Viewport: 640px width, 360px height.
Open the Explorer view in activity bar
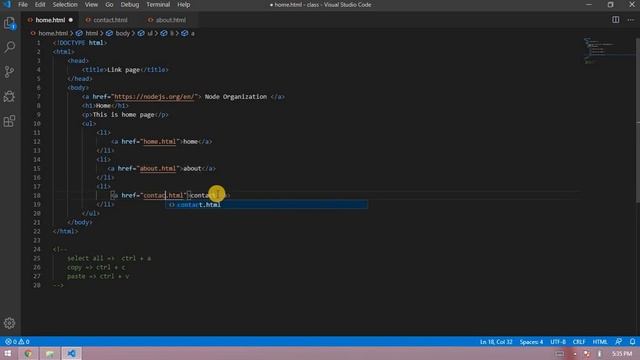[9, 23]
